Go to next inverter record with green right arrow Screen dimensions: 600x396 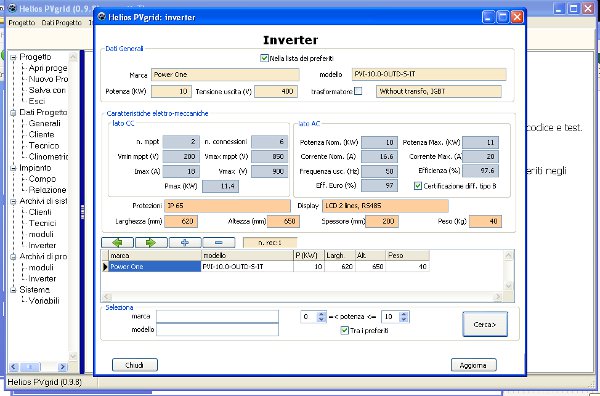pos(151,243)
